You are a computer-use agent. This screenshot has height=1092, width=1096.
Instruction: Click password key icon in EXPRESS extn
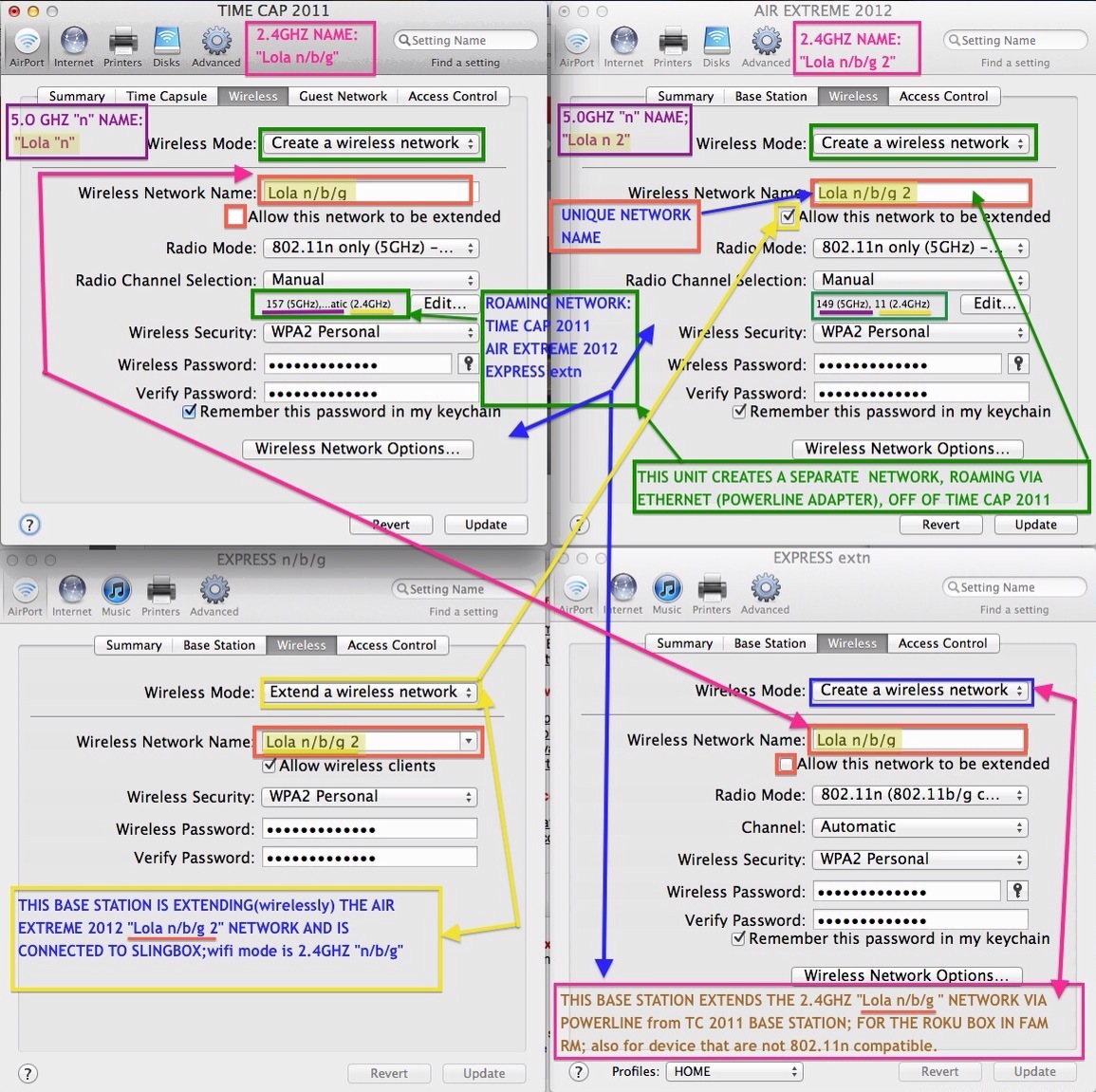1017,890
